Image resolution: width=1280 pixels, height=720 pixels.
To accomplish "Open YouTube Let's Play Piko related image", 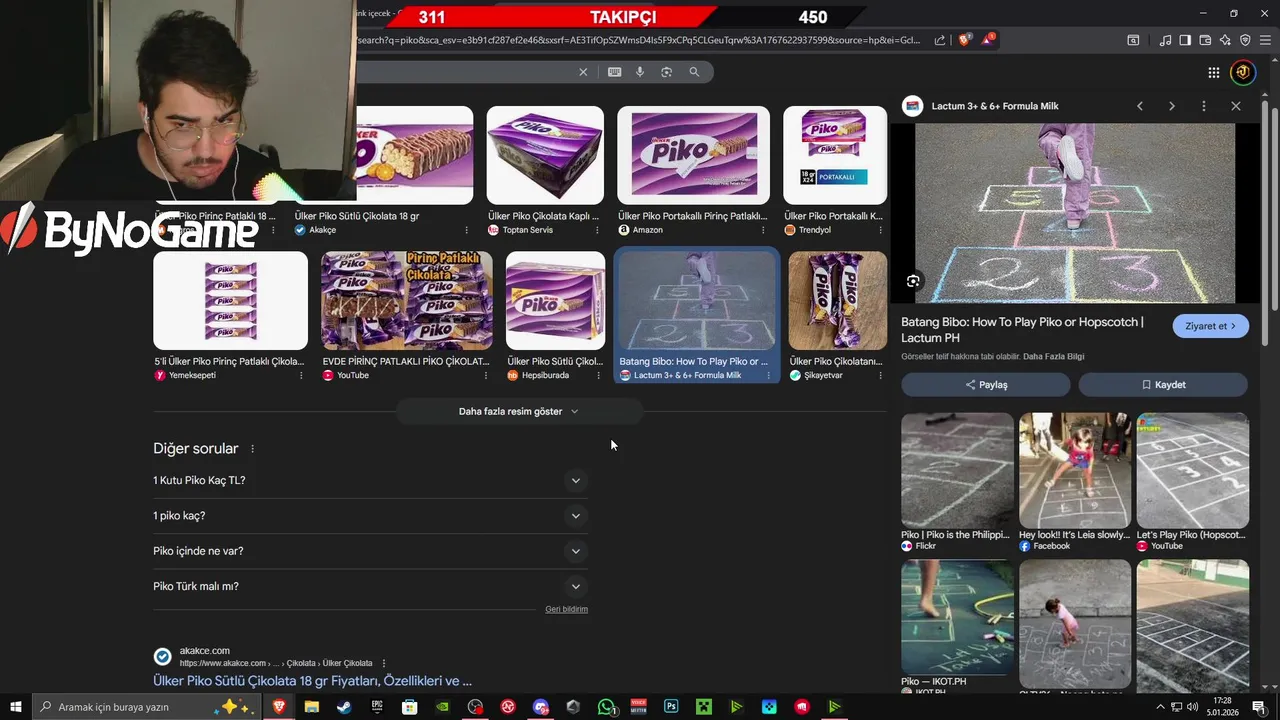I will pyautogui.click(x=1193, y=470).
